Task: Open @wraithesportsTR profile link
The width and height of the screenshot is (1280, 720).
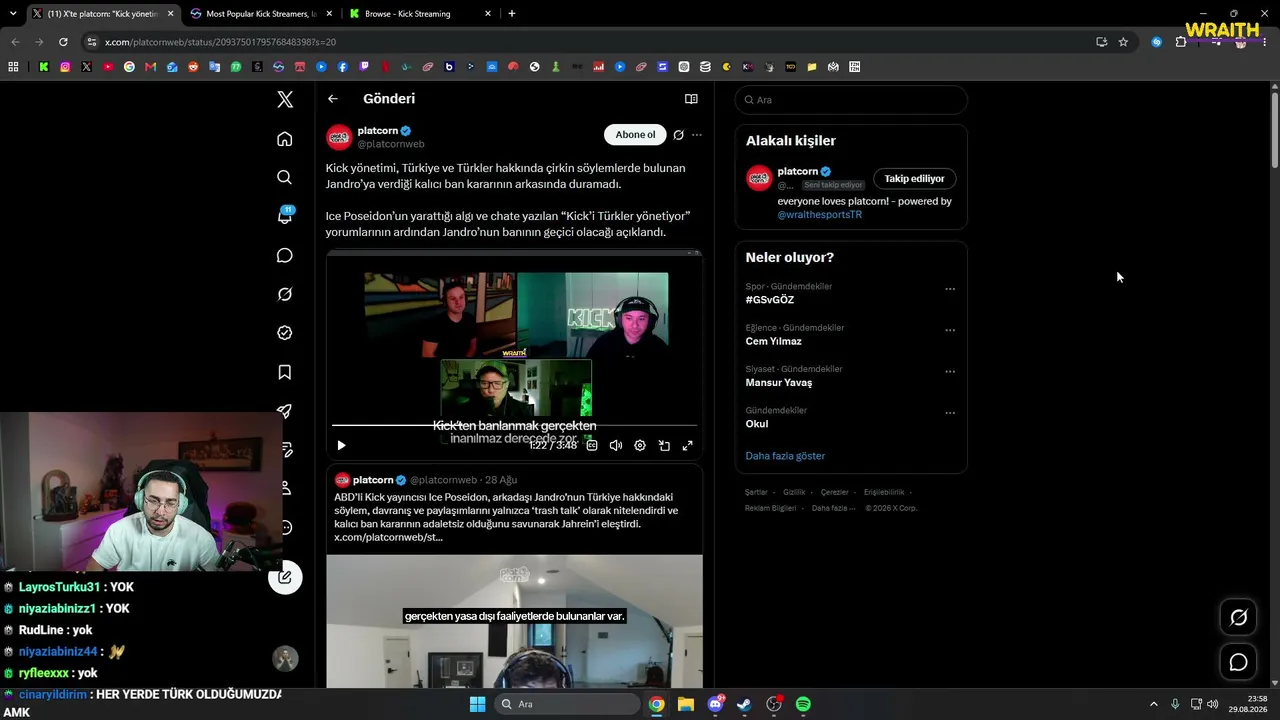Action: click(x=820, y=215)
